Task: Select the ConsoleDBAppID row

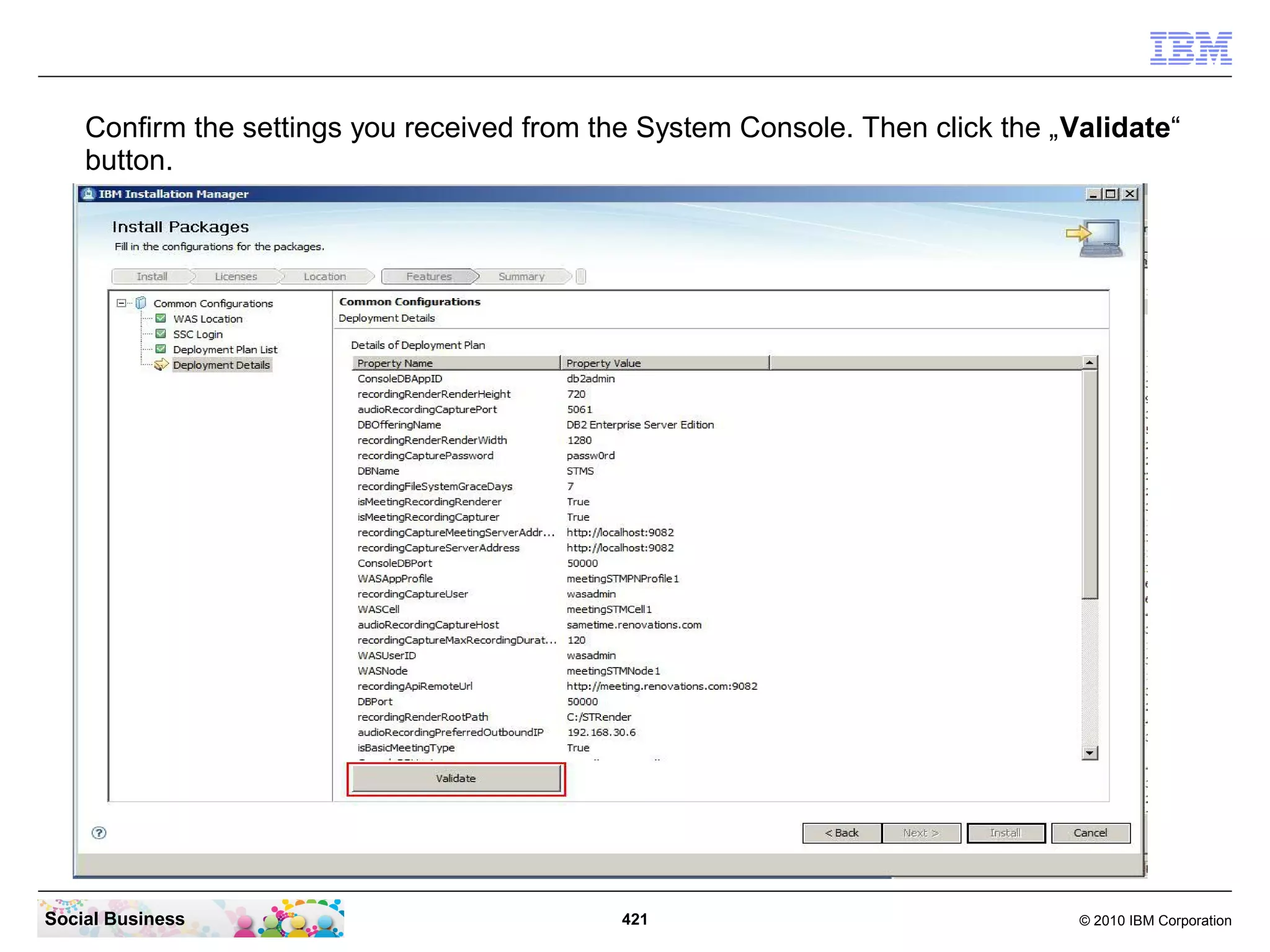Action: coord(716,379)
